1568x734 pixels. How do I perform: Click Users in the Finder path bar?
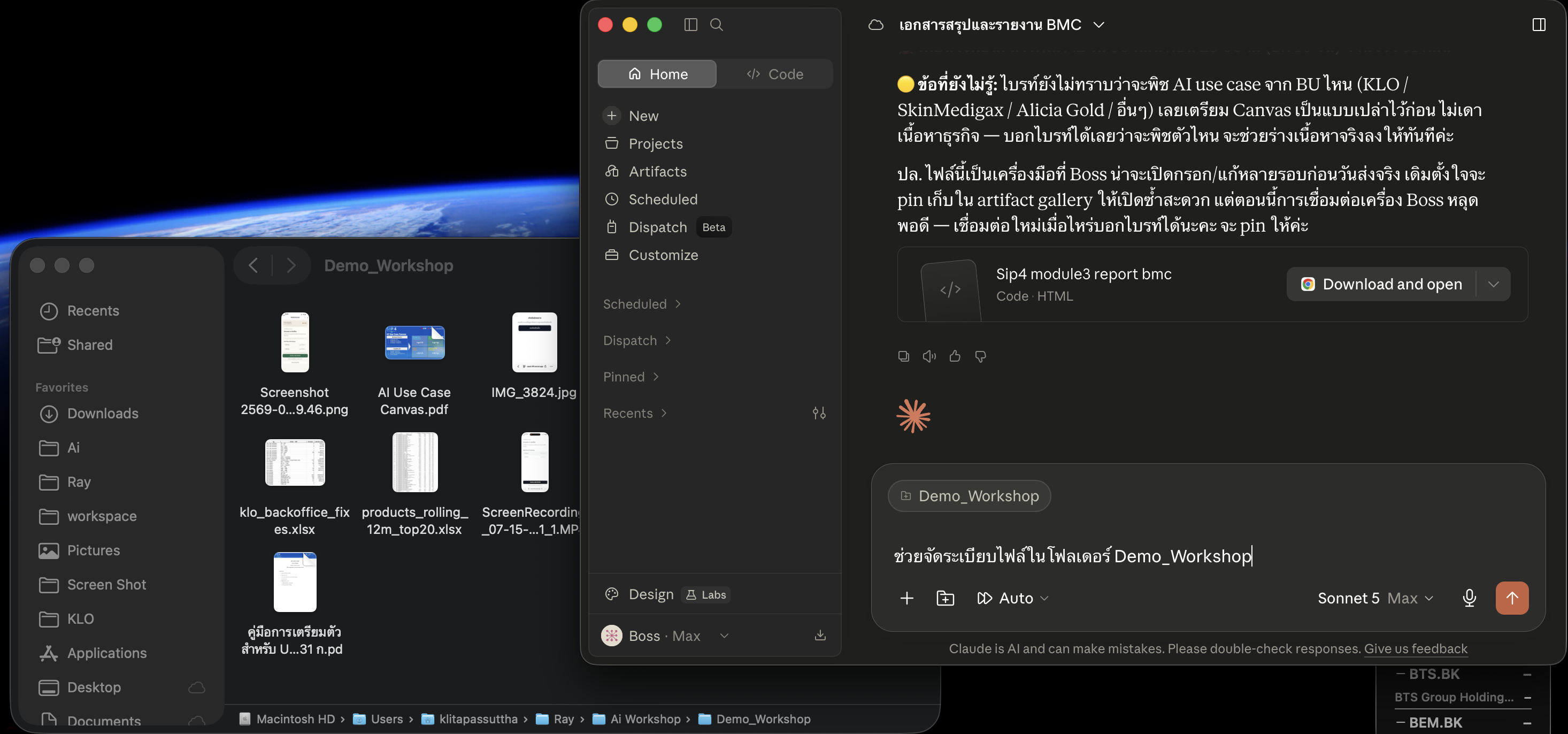click(x=379, y=719)
